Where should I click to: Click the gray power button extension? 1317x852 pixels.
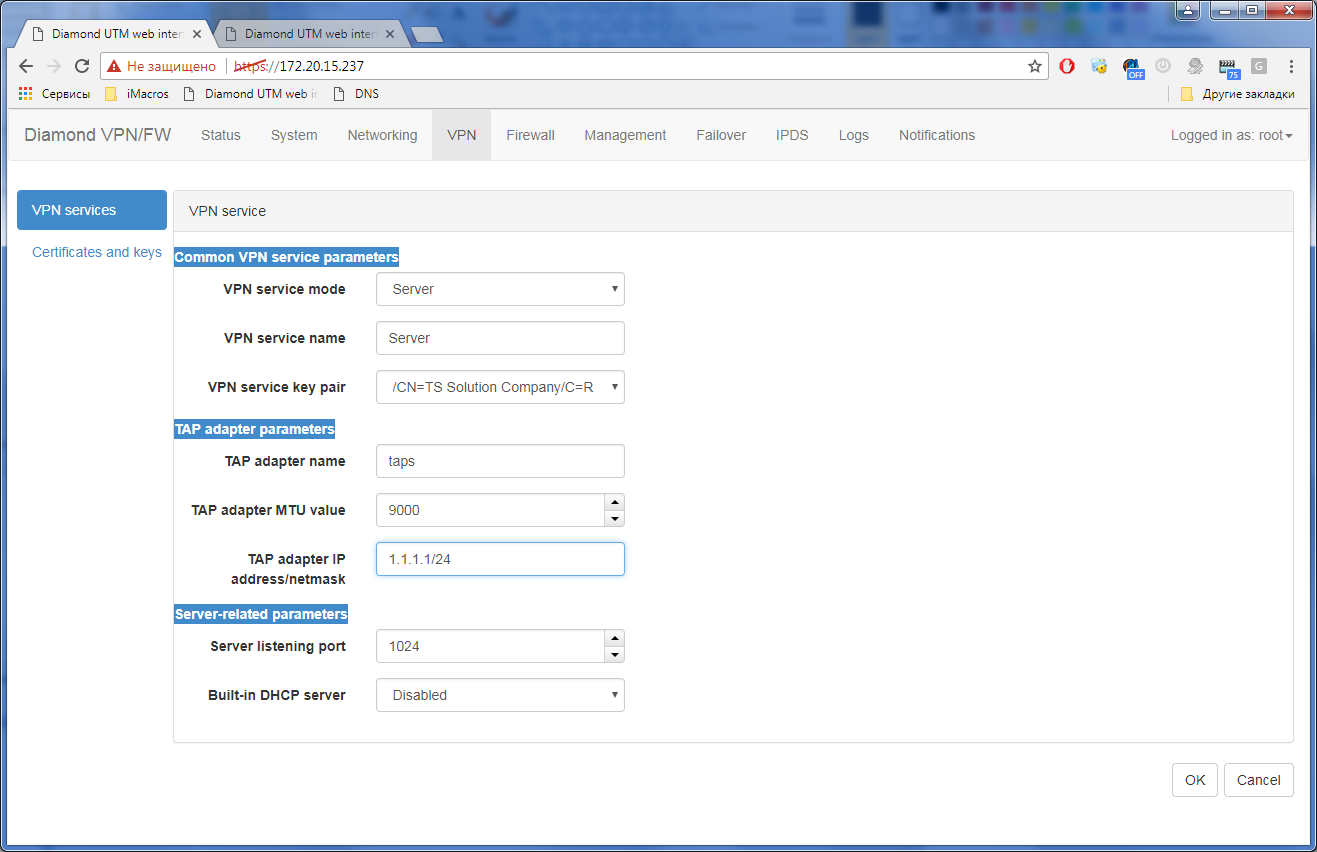coord(1163,66)
